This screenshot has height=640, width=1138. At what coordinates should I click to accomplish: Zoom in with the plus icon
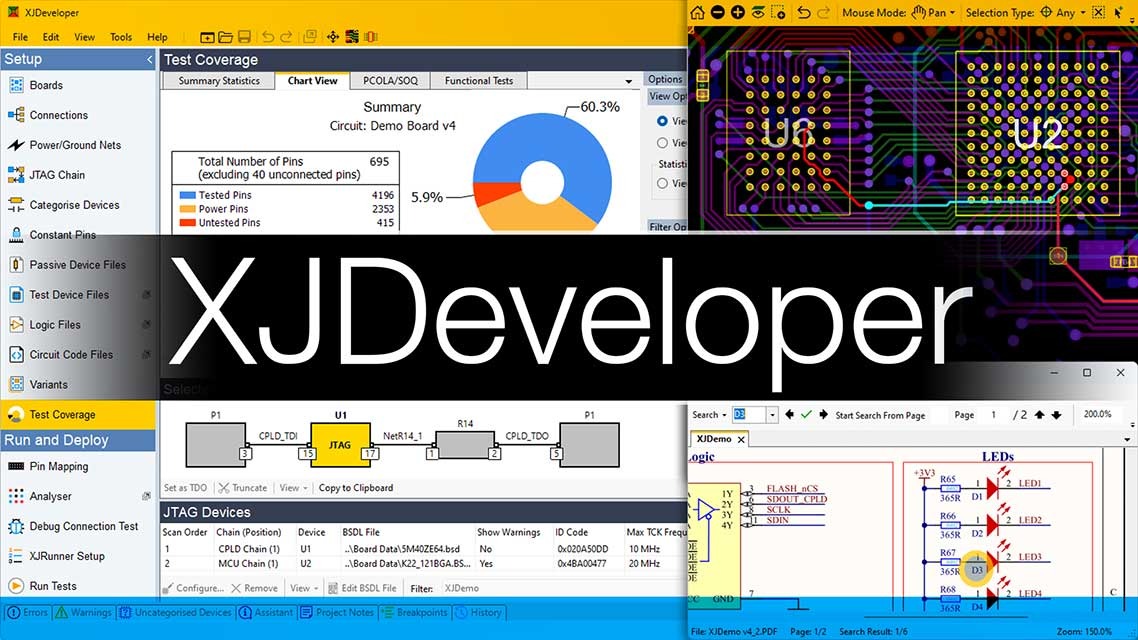click(738, 13)
